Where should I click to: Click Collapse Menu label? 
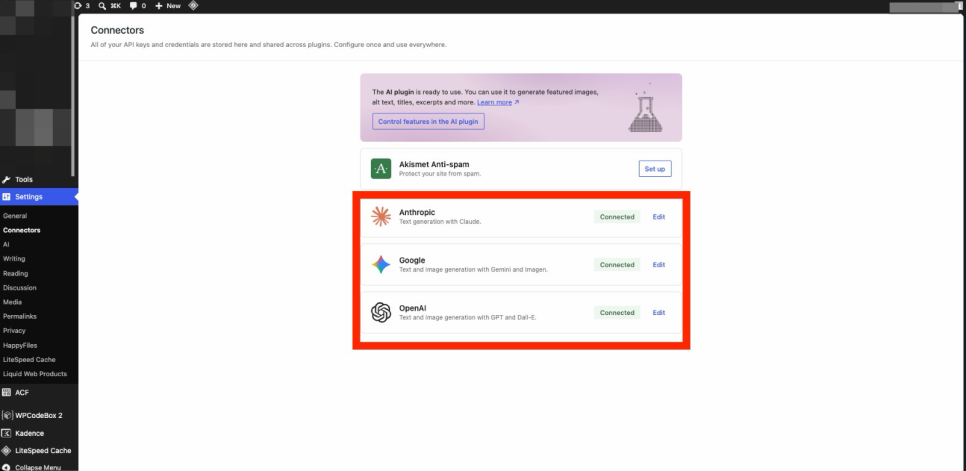point(38,467)
